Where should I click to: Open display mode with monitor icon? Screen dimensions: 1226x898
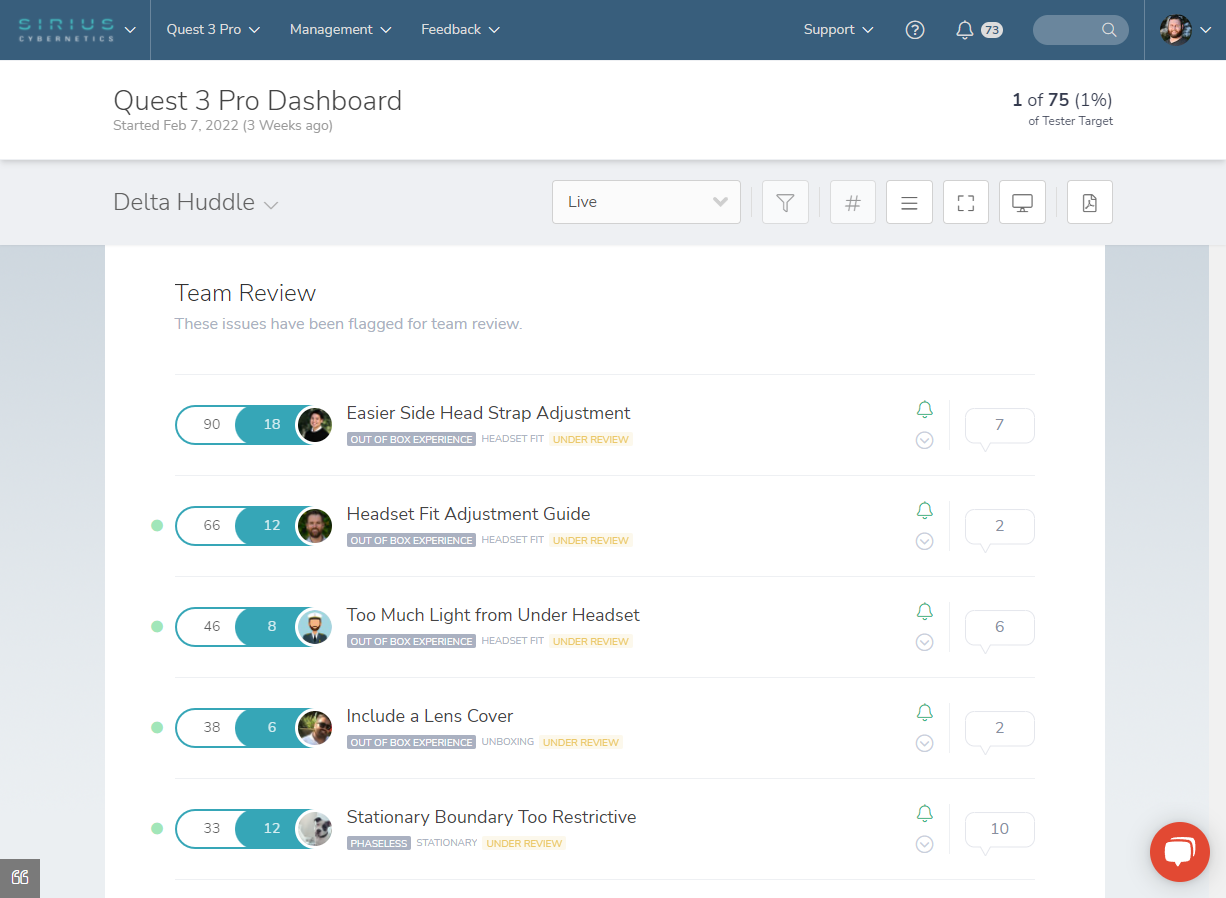pyautogui.click(x=1022, y=202)
